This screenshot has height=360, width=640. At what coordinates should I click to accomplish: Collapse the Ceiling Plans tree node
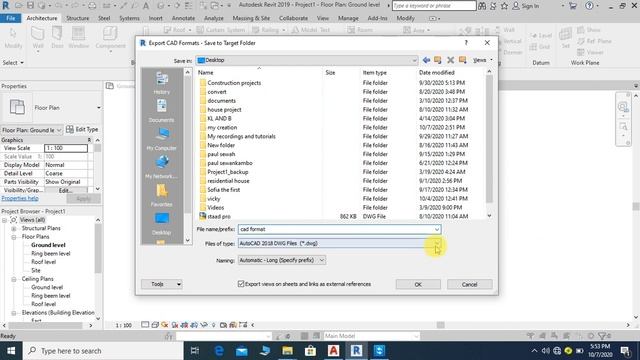coord(14,279)
